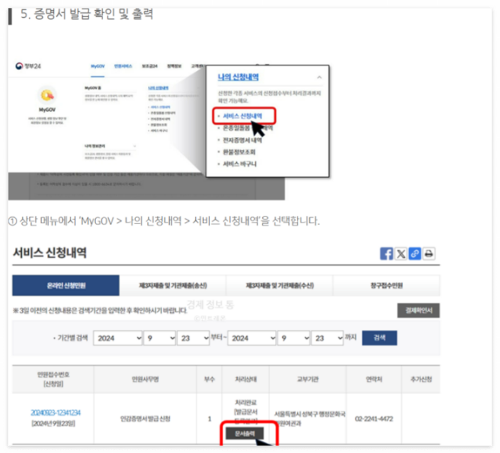Open the start day 23 dropdown
500x453 pixels.
pos(193,338)
